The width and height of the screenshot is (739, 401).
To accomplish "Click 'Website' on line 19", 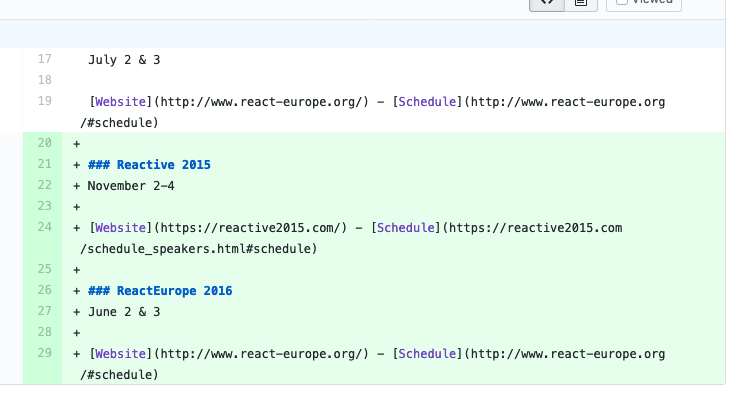I will 120,102.
